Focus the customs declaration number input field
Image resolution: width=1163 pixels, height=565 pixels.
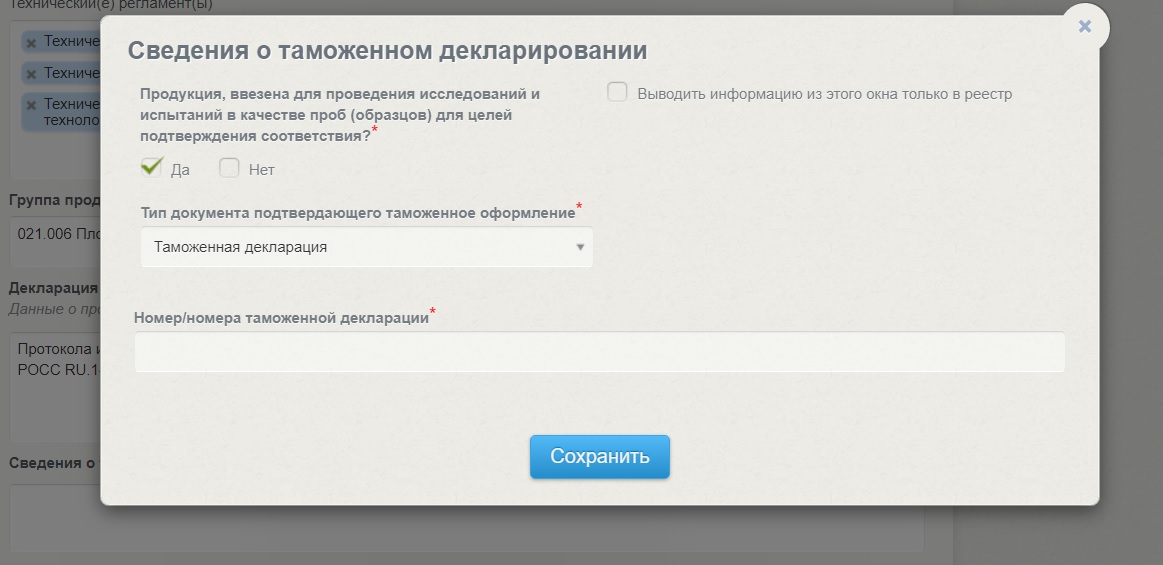[x=599, y=352]
